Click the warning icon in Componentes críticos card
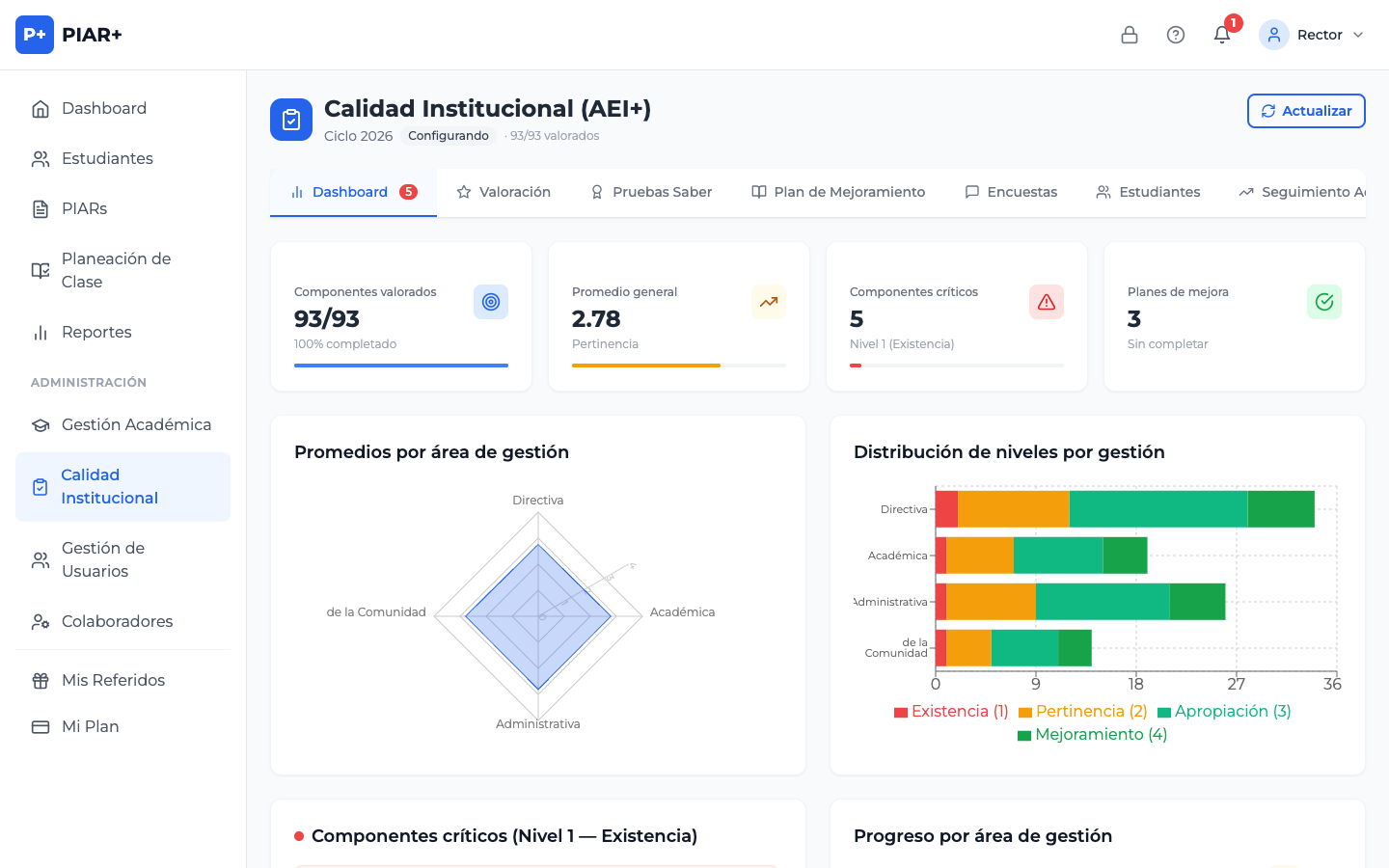 [1047, 302]
